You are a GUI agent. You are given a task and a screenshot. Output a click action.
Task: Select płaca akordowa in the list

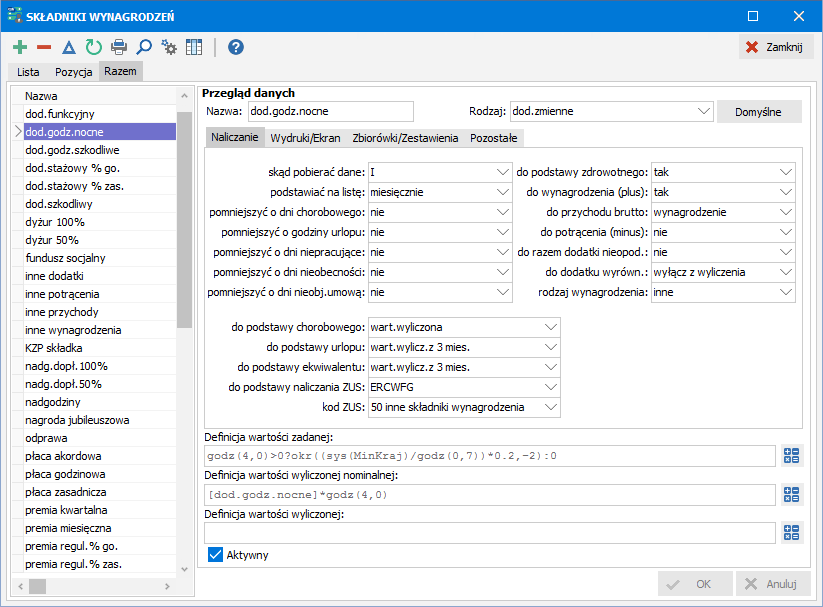click(x=100, y=456)
